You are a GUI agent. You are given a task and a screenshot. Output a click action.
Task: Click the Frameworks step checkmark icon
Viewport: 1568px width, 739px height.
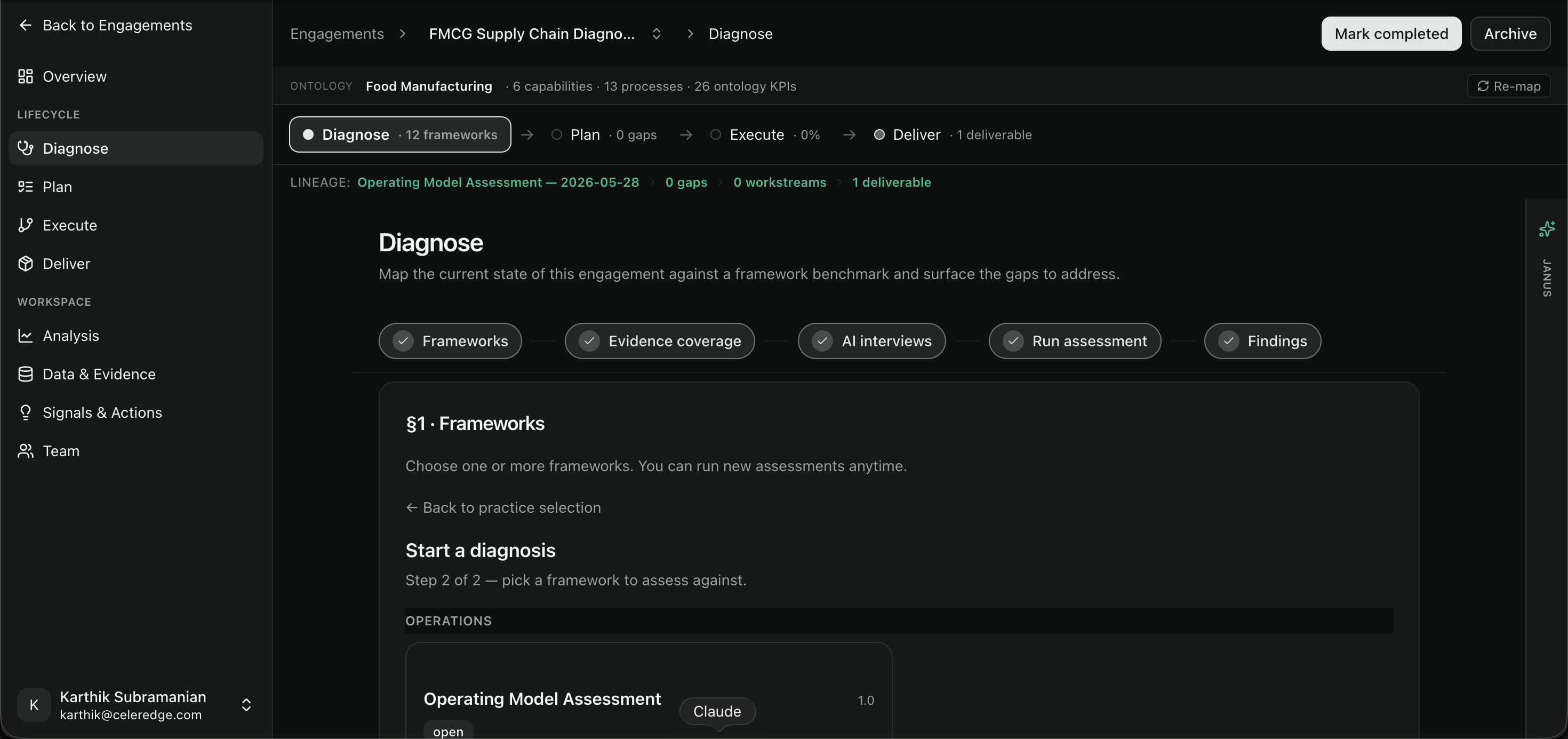(x=403, y=341)
